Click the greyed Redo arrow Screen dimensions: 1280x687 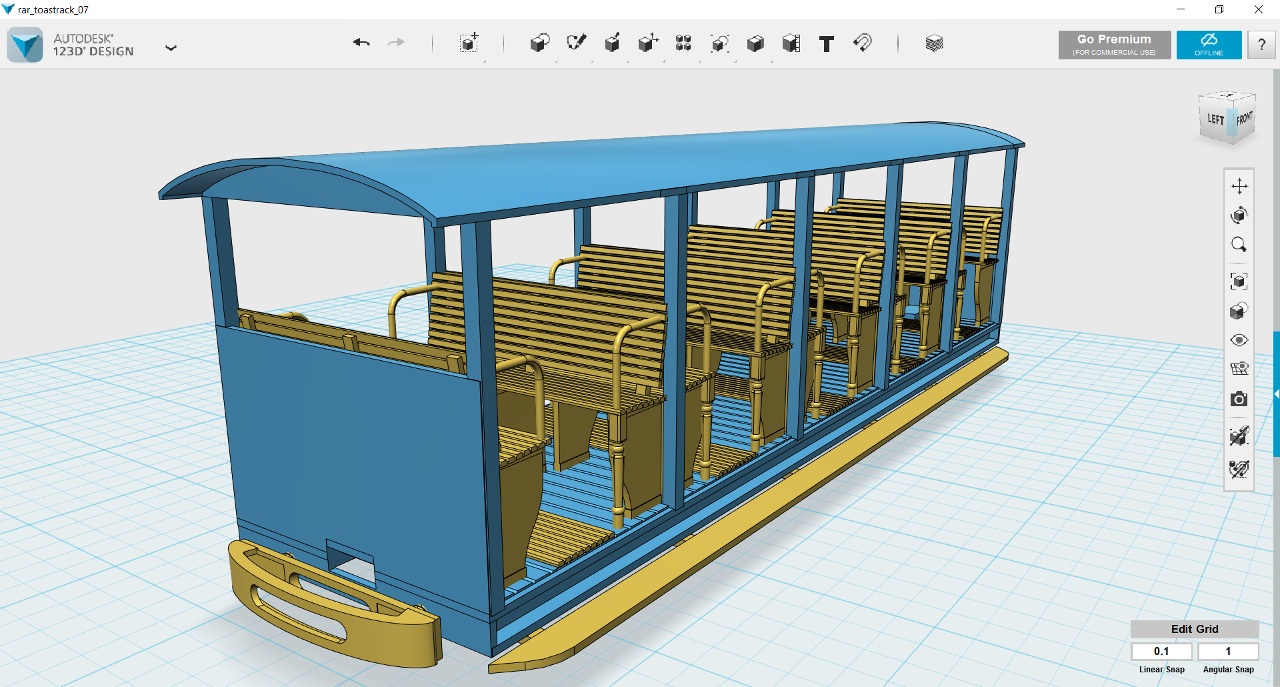396,43
